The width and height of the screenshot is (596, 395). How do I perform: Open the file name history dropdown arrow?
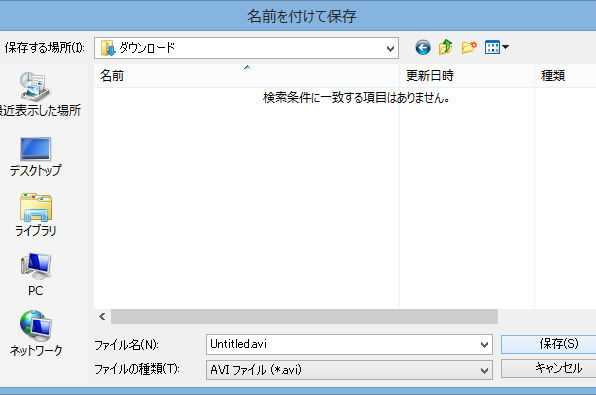[x=484, y=345]
